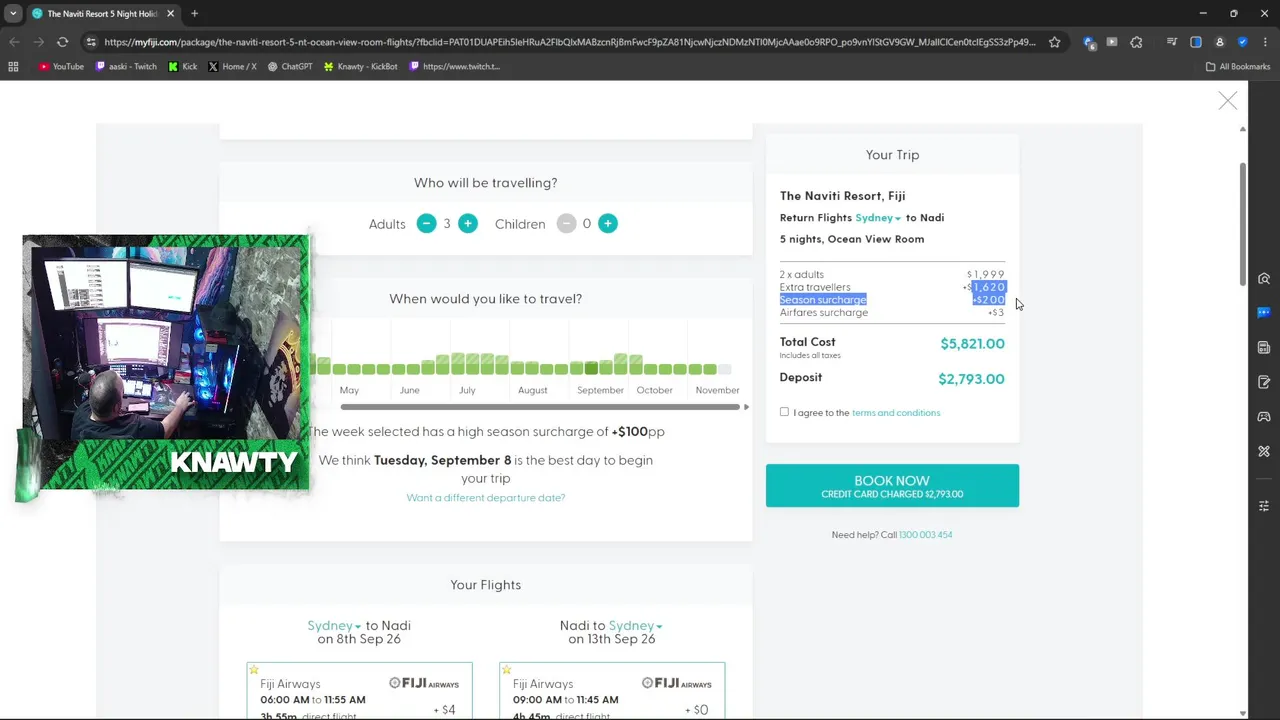Image resolution: width=1280 pixels, height=720 pixels.
Task: Change return city in 'Nadi to Sydney' heading
Action: click(635, 626)
